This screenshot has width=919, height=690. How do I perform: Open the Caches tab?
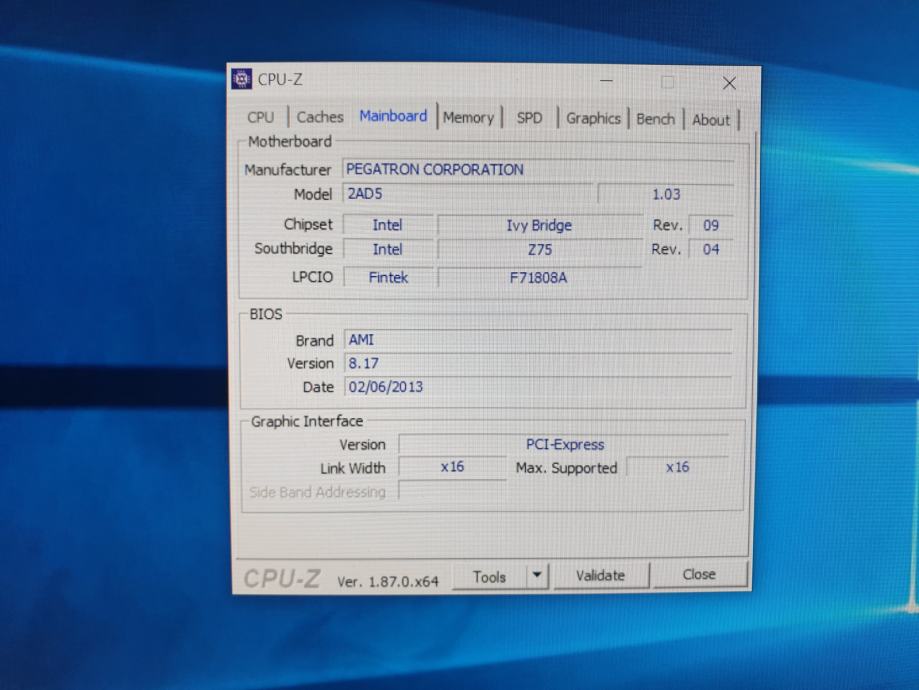coord(319,117)
